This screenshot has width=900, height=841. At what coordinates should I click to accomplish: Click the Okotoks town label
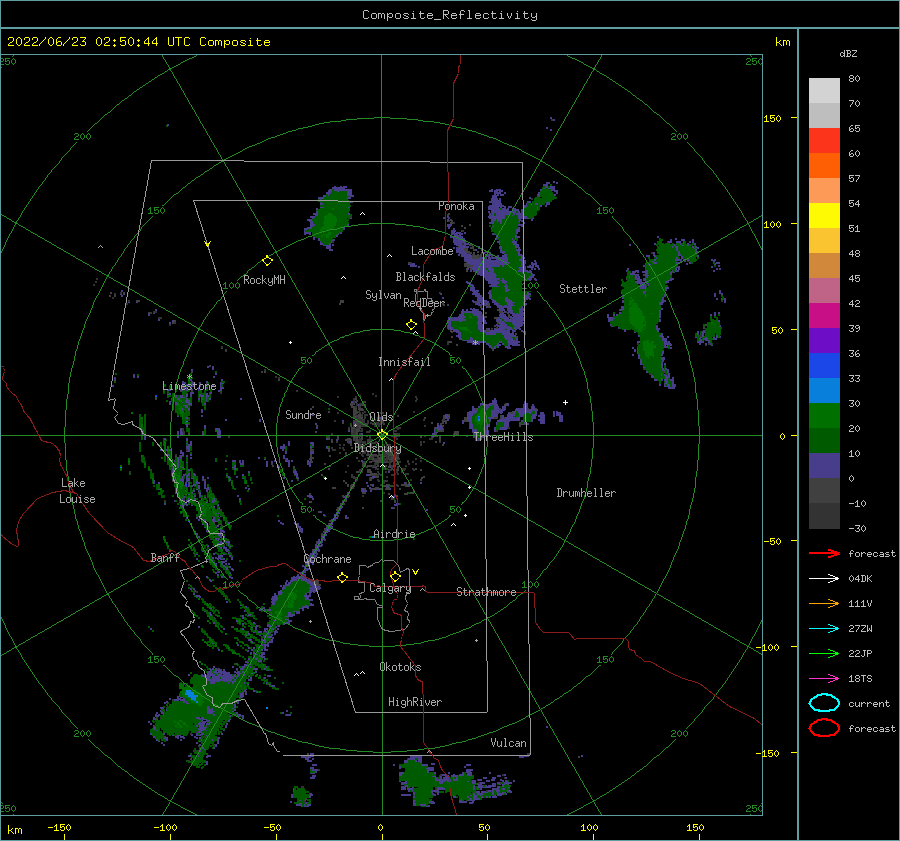pyautogui.click(x=400, y=667)
